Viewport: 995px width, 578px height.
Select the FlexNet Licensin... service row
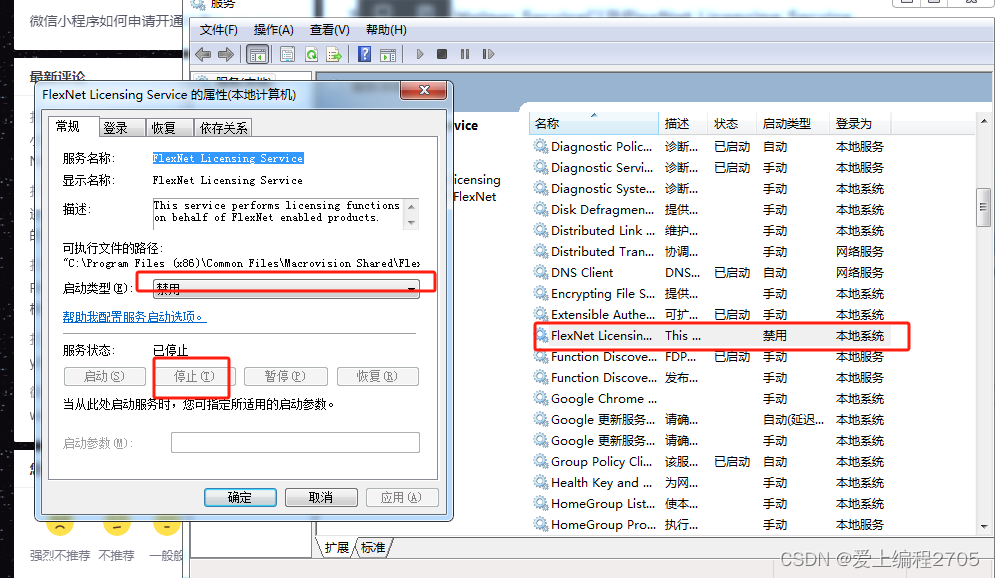(712, 336)
